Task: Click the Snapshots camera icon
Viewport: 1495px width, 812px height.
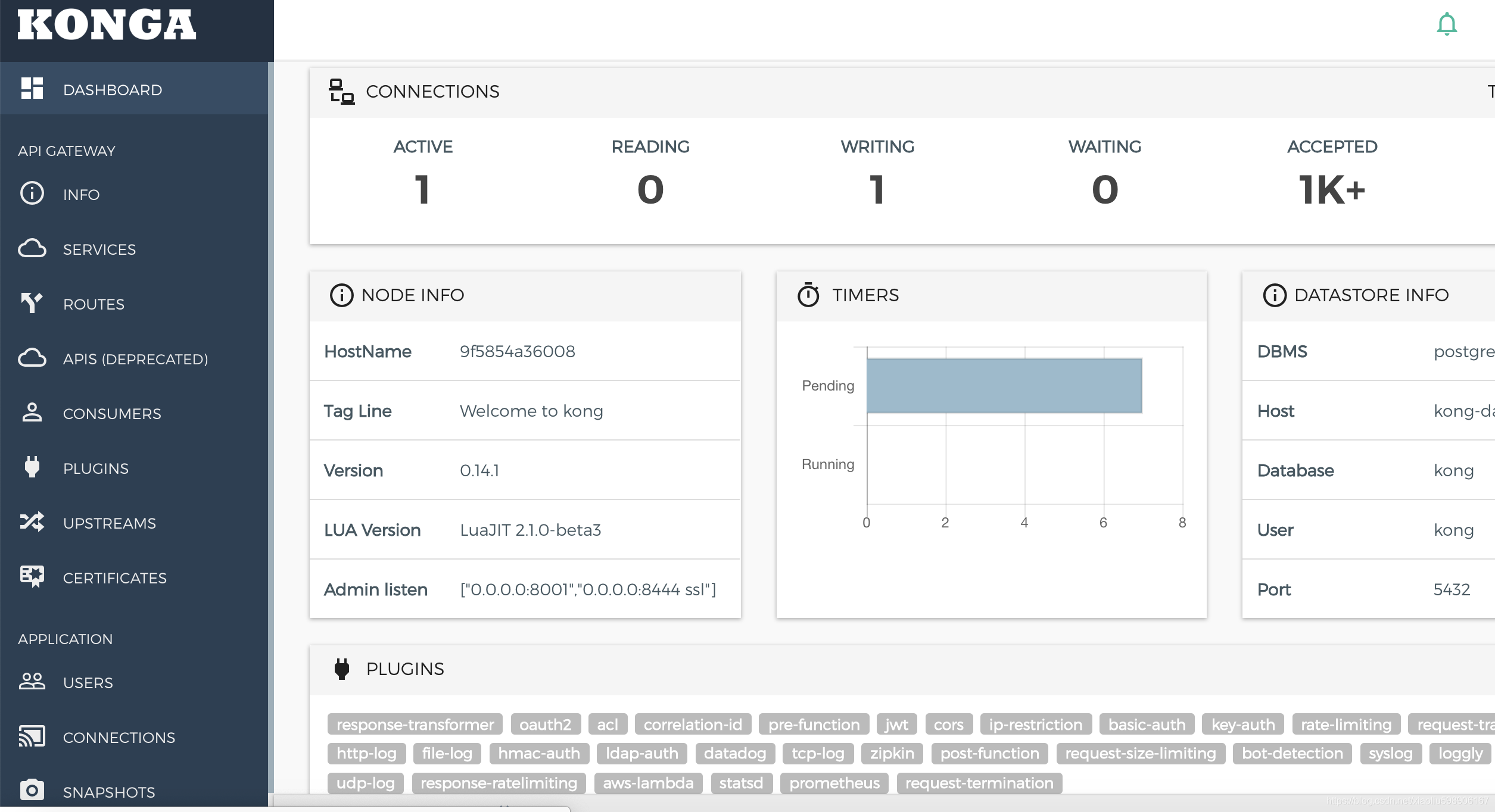Action: click(32, 790)
